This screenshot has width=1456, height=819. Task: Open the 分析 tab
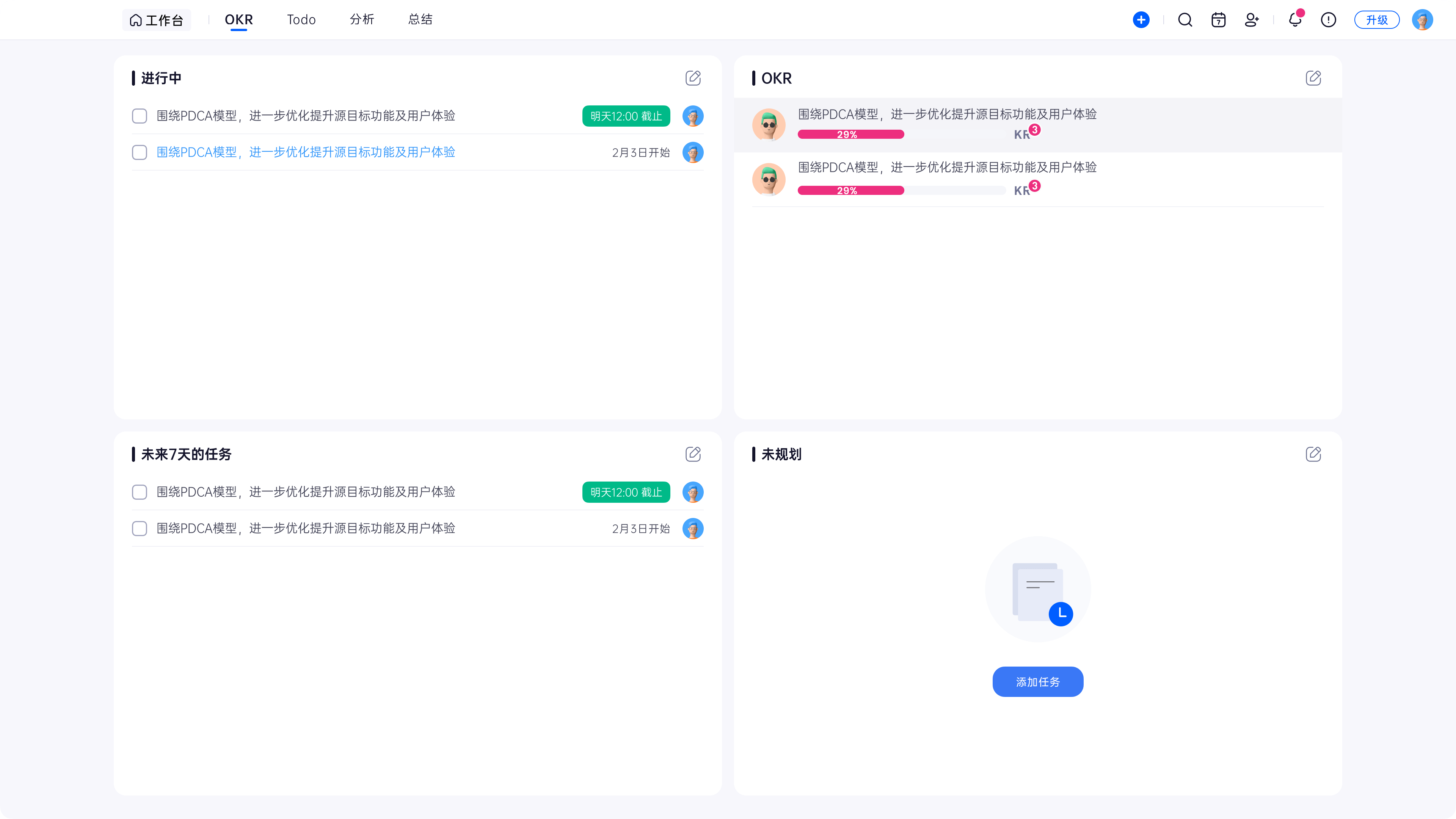(x=362, y=20)
